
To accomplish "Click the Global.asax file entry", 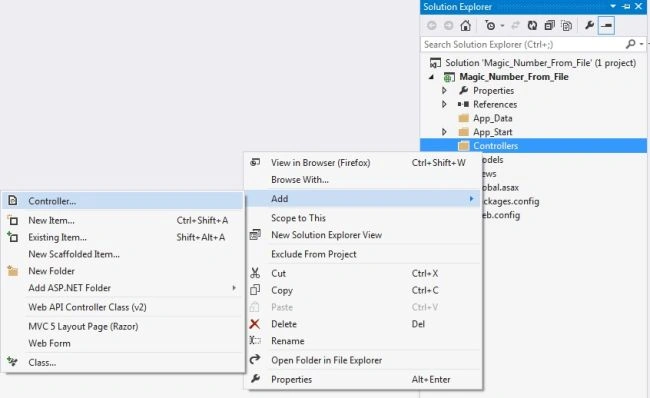I will 501,187.
